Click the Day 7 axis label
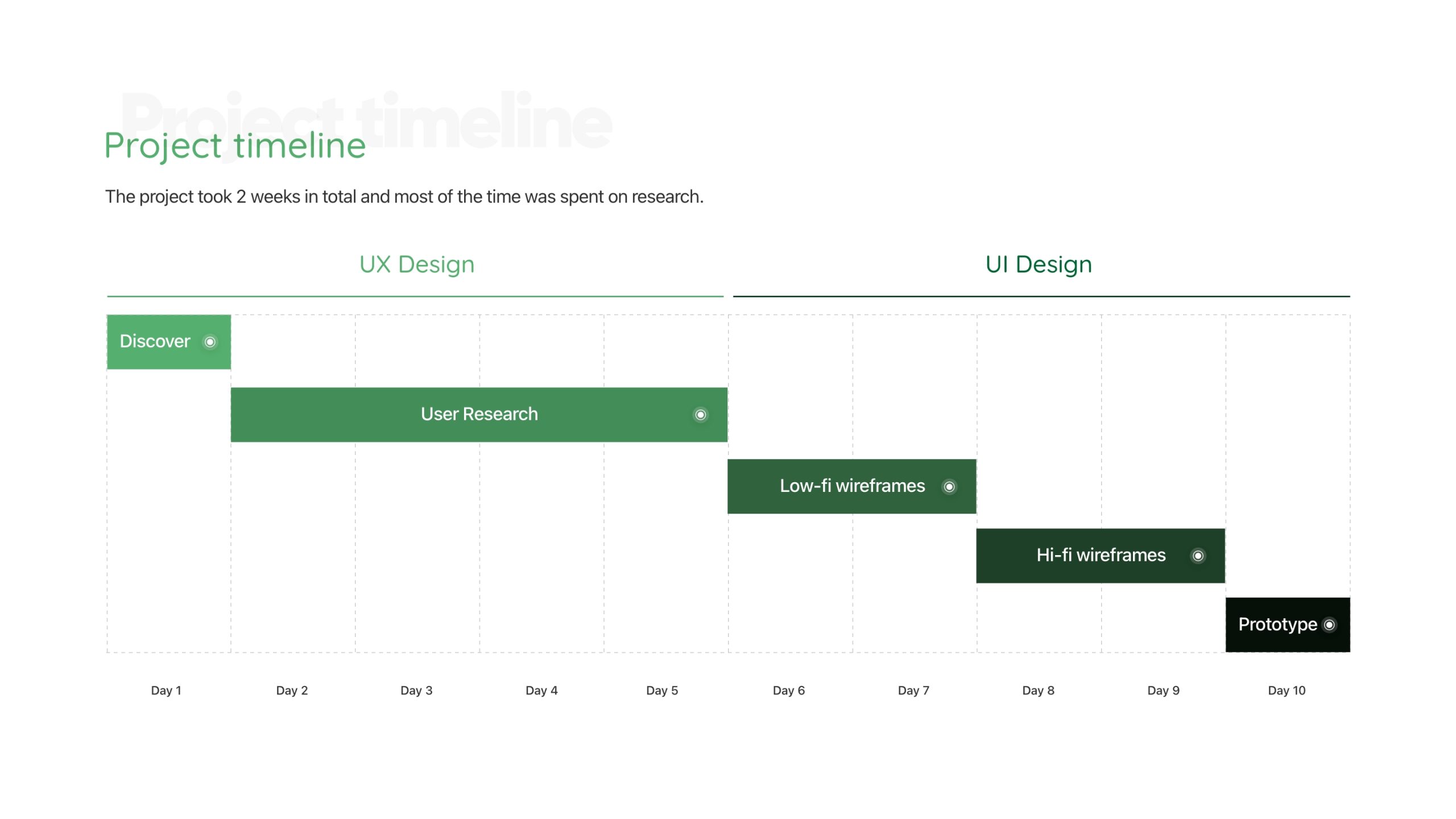 (x=913, y=690)
